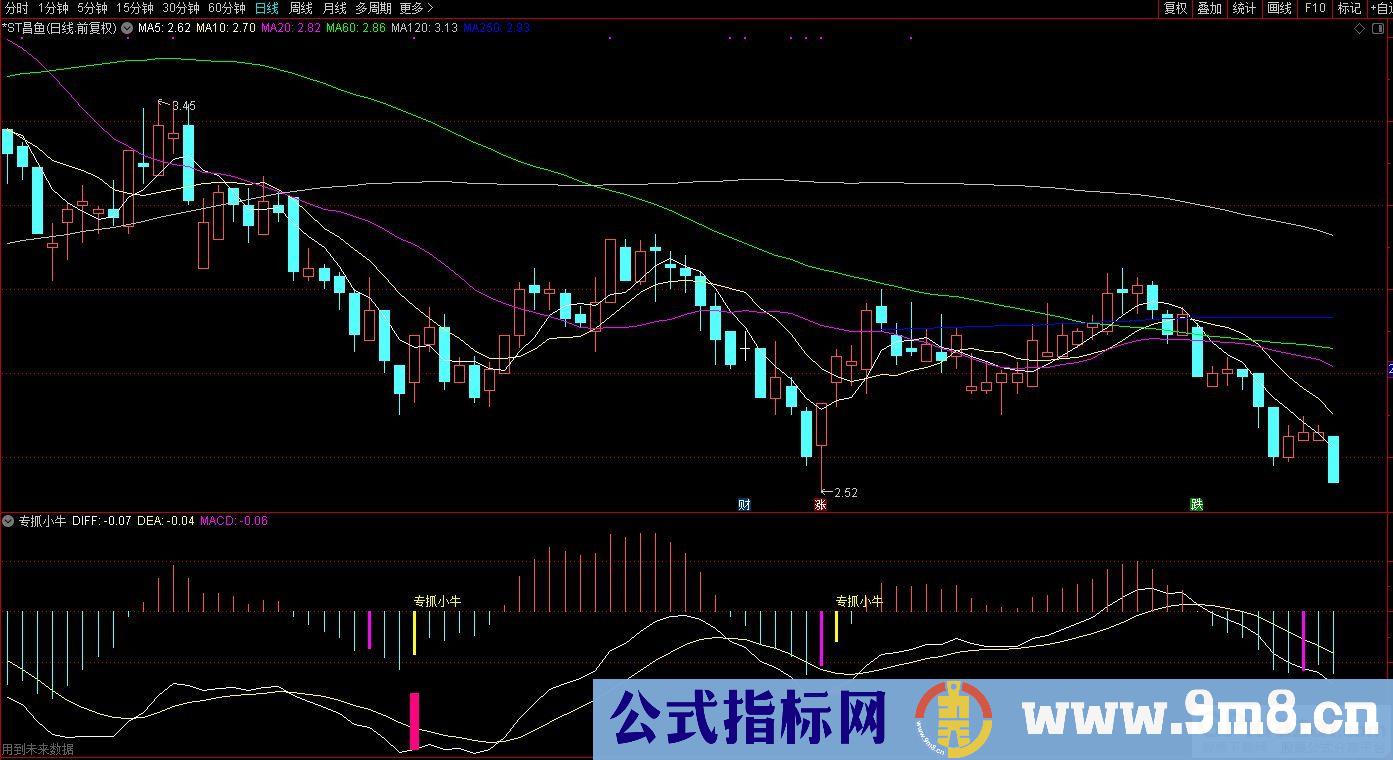The image size is (1393, 760).
Task: Switch to 月线 monthly chart
Action: tap(334, 8)
